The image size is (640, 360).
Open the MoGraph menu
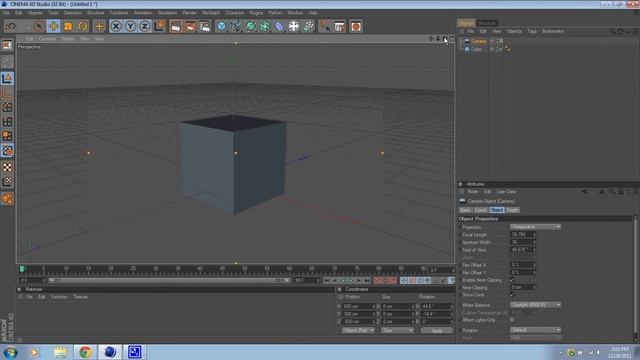[x=211, y=13]
